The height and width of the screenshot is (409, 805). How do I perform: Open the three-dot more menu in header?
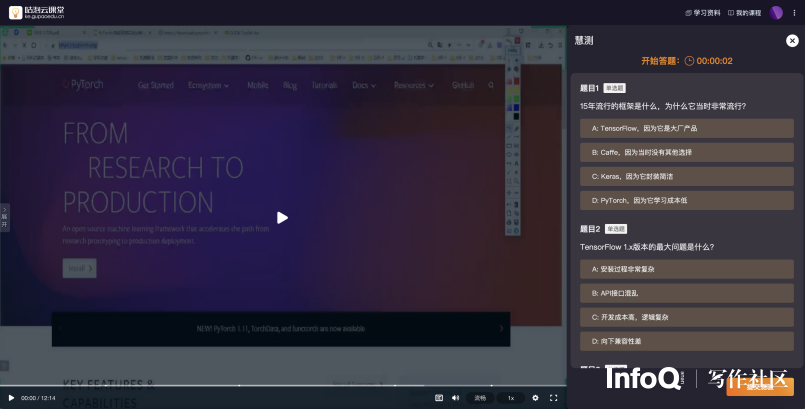(x=794, y=13)
